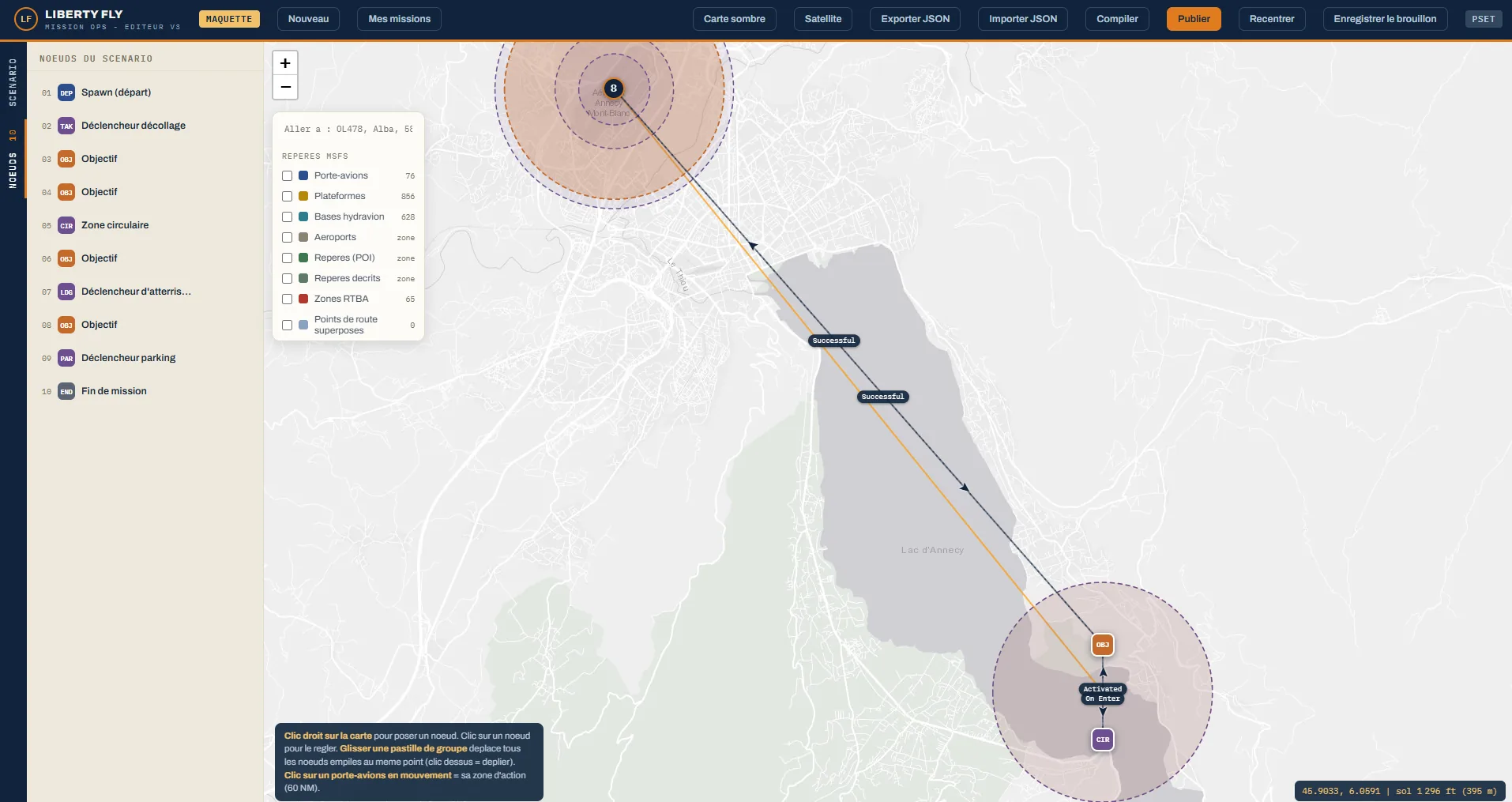Click the Liberty Fly LF logo
This screenshot has height=802, width=1512.
click(26, 19)
